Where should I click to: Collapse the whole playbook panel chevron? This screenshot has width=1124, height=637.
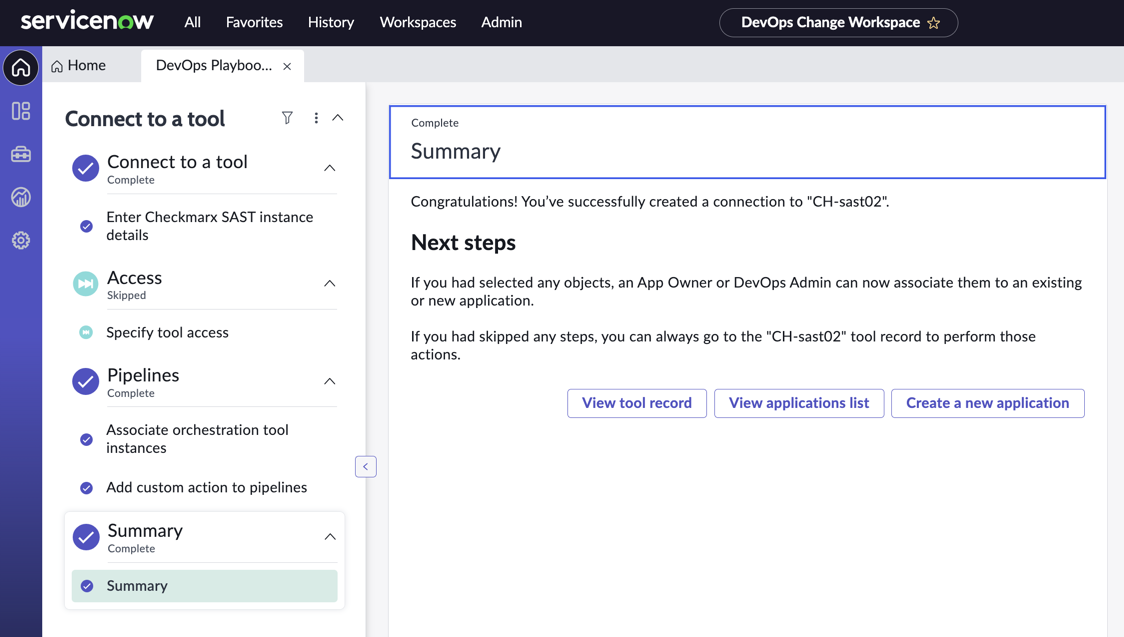pos(338,118)
